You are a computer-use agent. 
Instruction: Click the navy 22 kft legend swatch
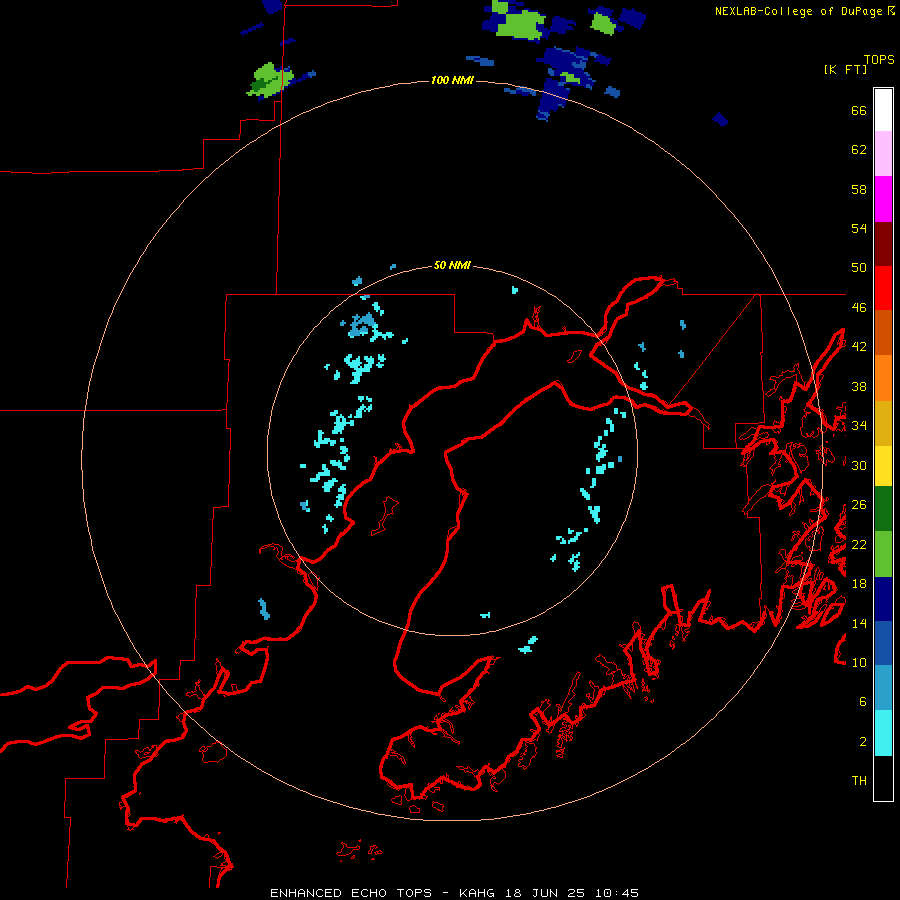883,599
